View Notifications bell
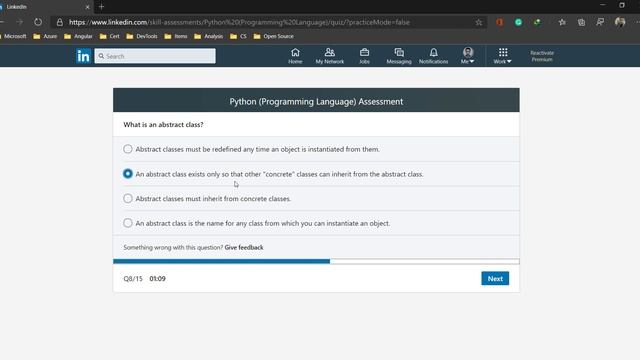The height and width of the screenshot is (360, 640). 433,56
